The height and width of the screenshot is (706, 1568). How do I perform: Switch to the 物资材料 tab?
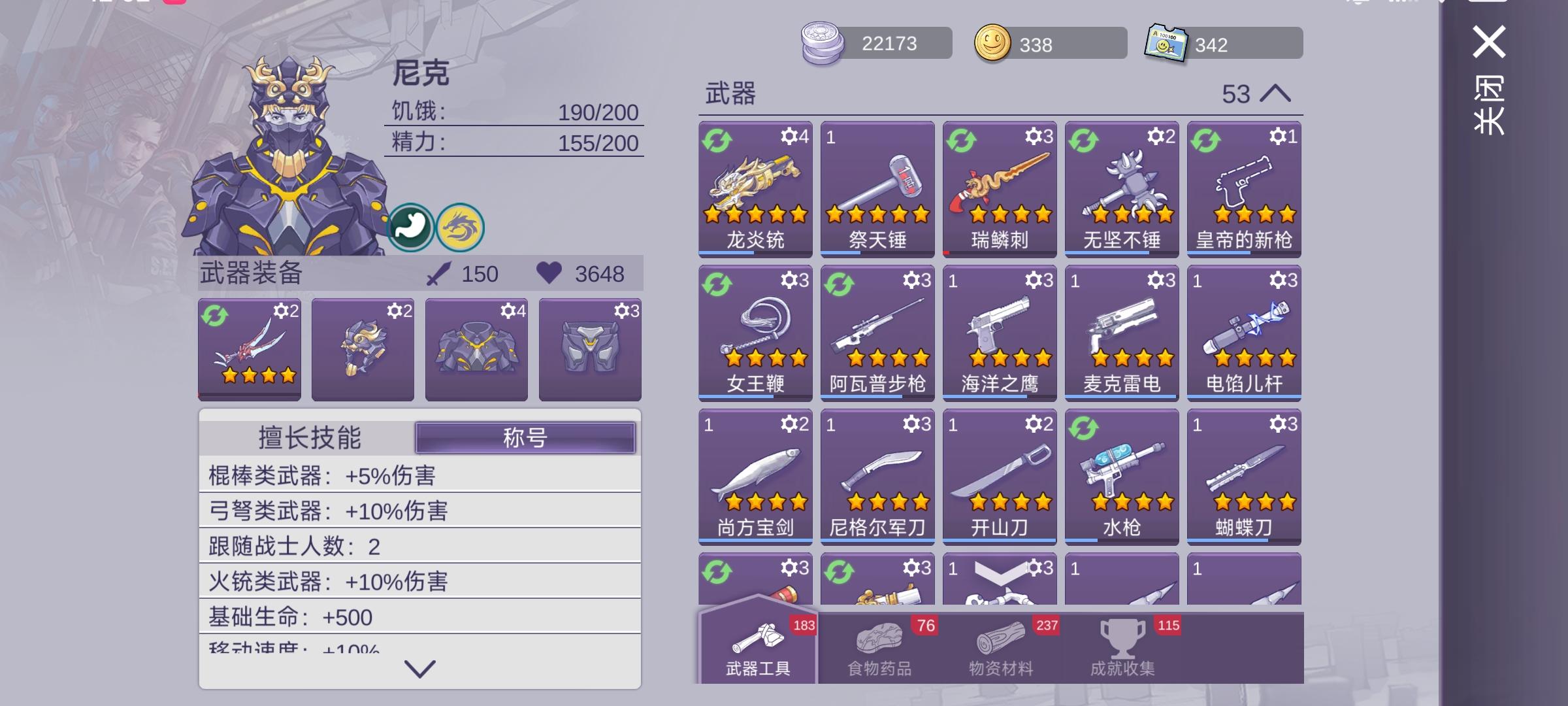coord(1001,647)
